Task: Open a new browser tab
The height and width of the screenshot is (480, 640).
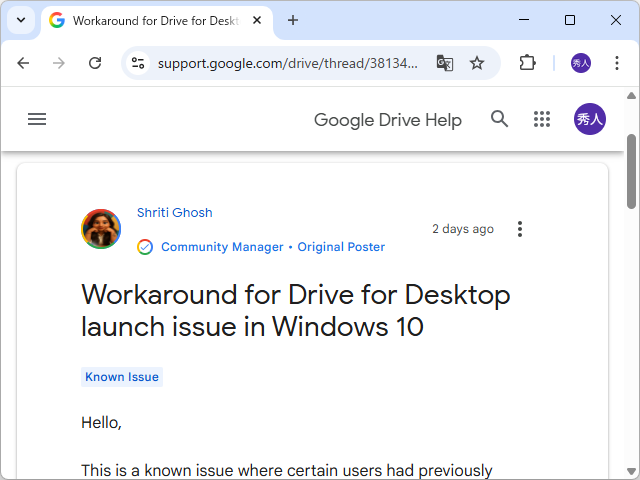Action: tap(293, 20)
